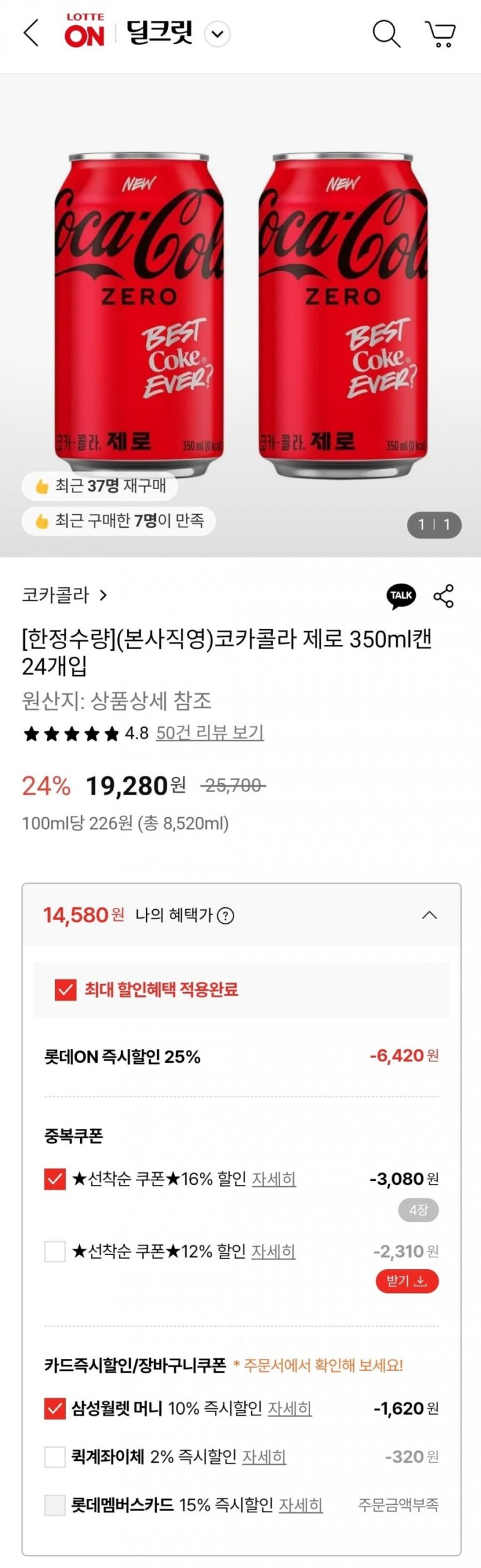Uncheck the 16% first-come coupon checkbox

coord(55,1179)
